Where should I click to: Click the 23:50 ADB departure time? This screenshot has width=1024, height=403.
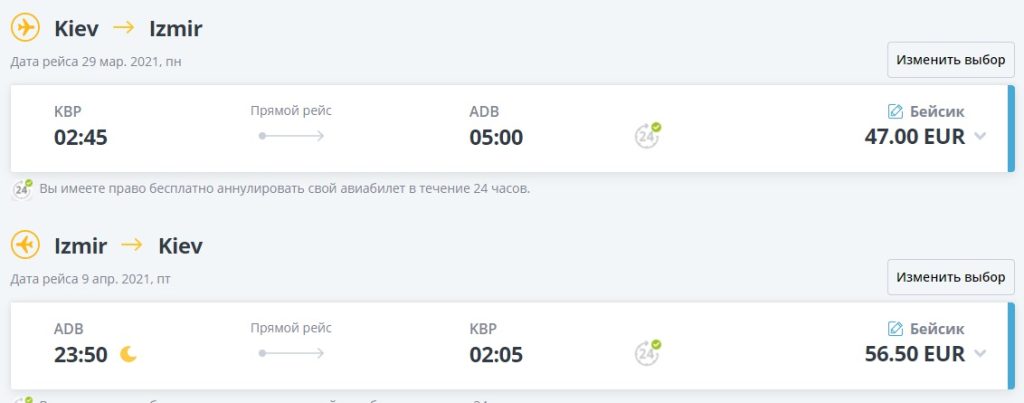[81, 354]
